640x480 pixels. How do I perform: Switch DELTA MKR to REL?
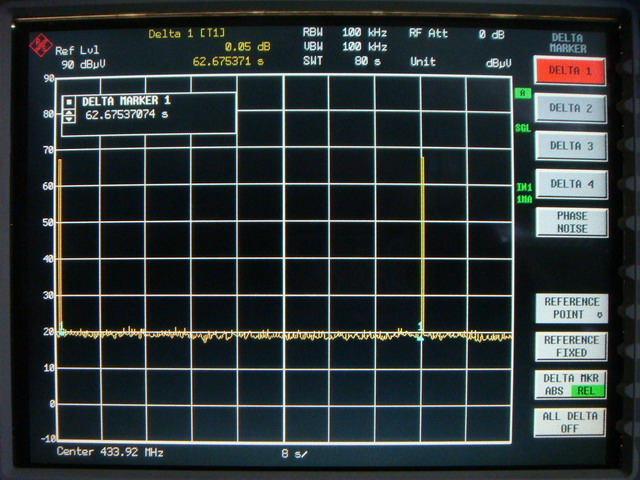click(586, 391)
